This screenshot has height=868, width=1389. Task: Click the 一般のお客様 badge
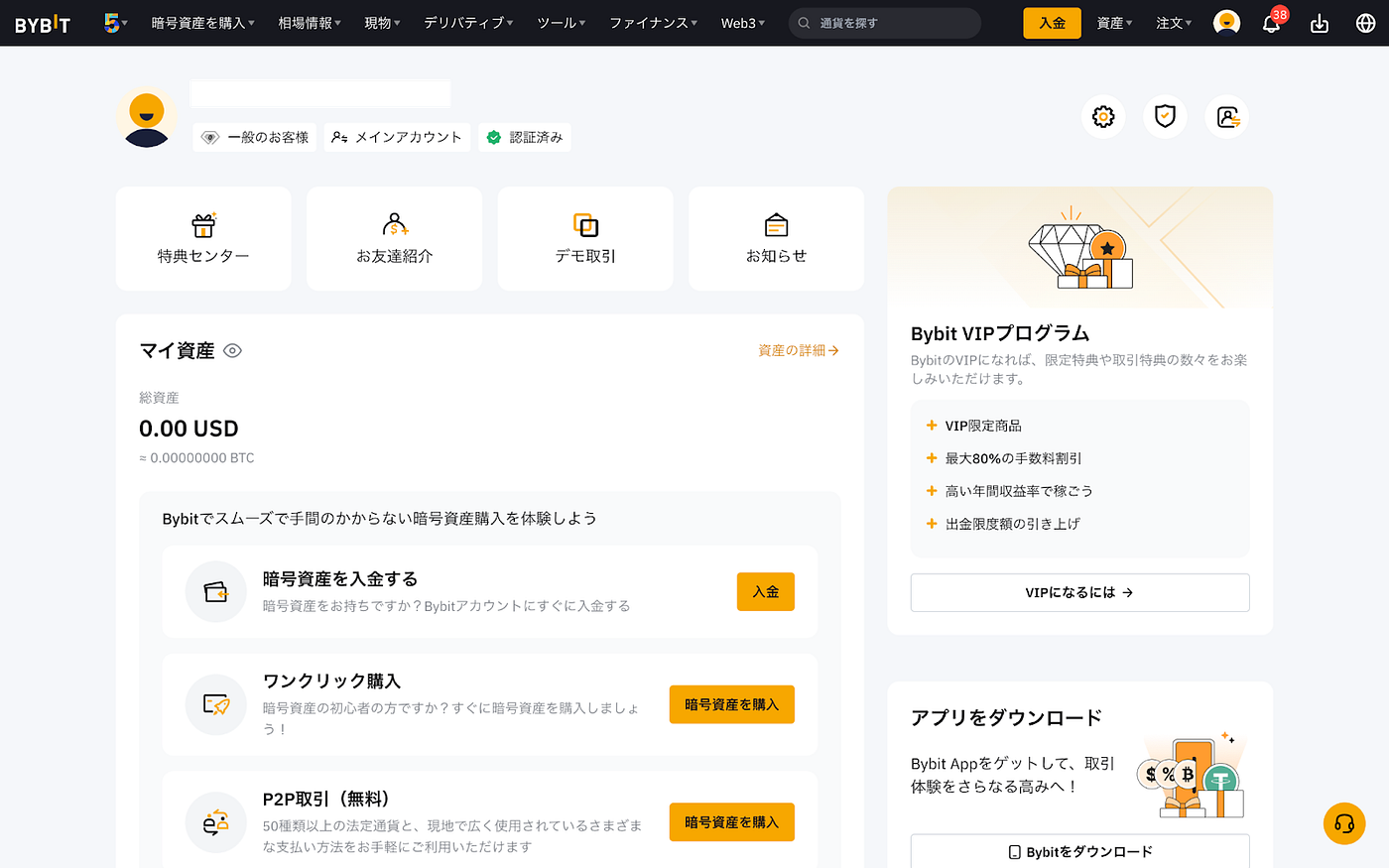pyautogui.click(x=255, y=137)
